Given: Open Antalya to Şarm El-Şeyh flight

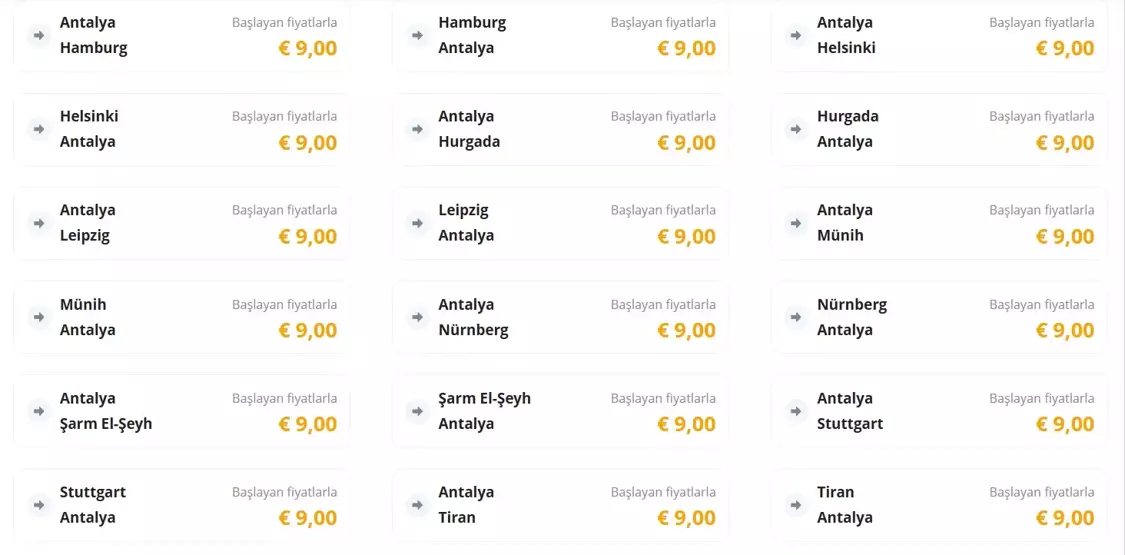Looking at the screenshot, I should click(181, 411).
